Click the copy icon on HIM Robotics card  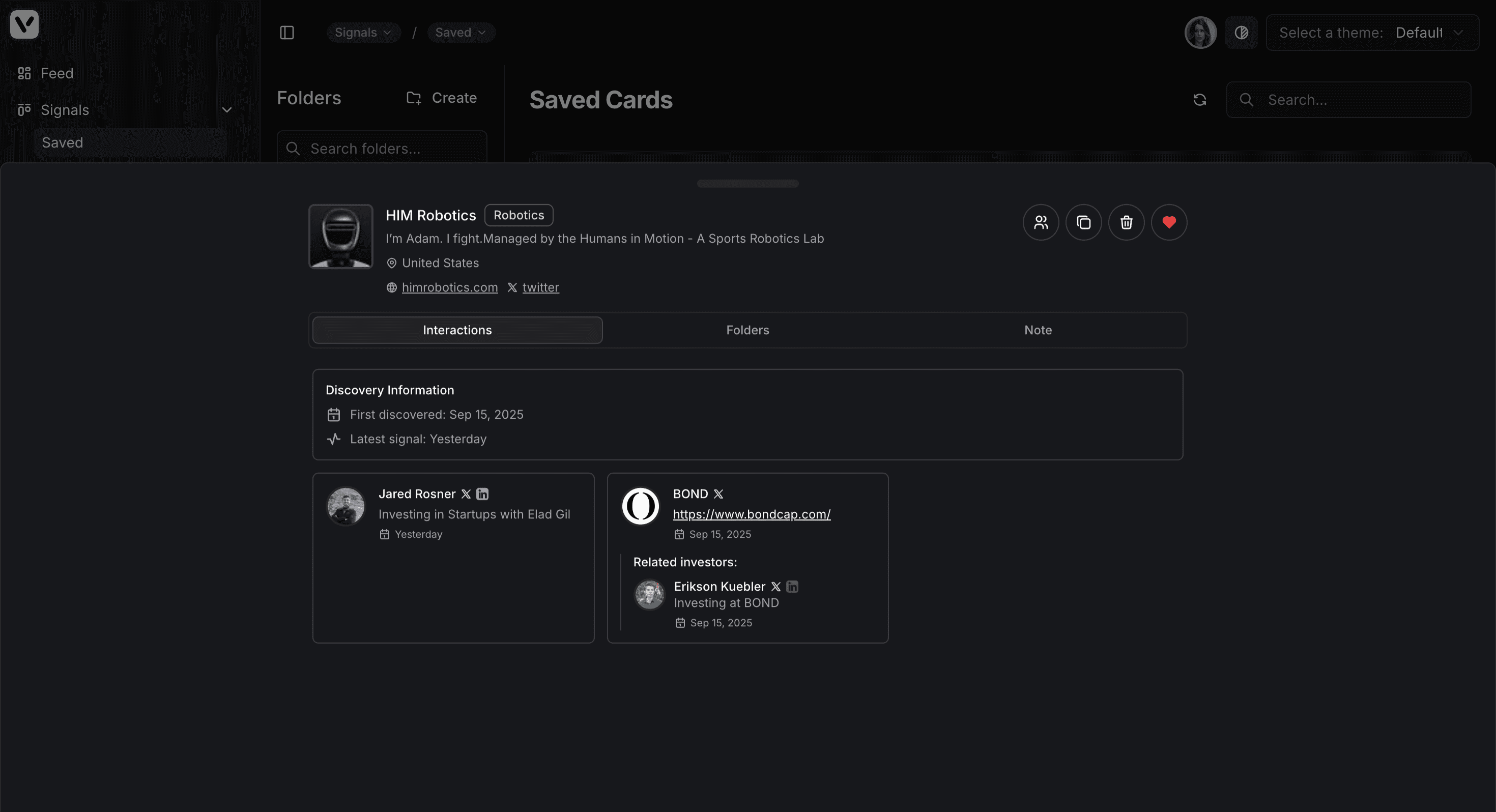tap(1084, 222)
